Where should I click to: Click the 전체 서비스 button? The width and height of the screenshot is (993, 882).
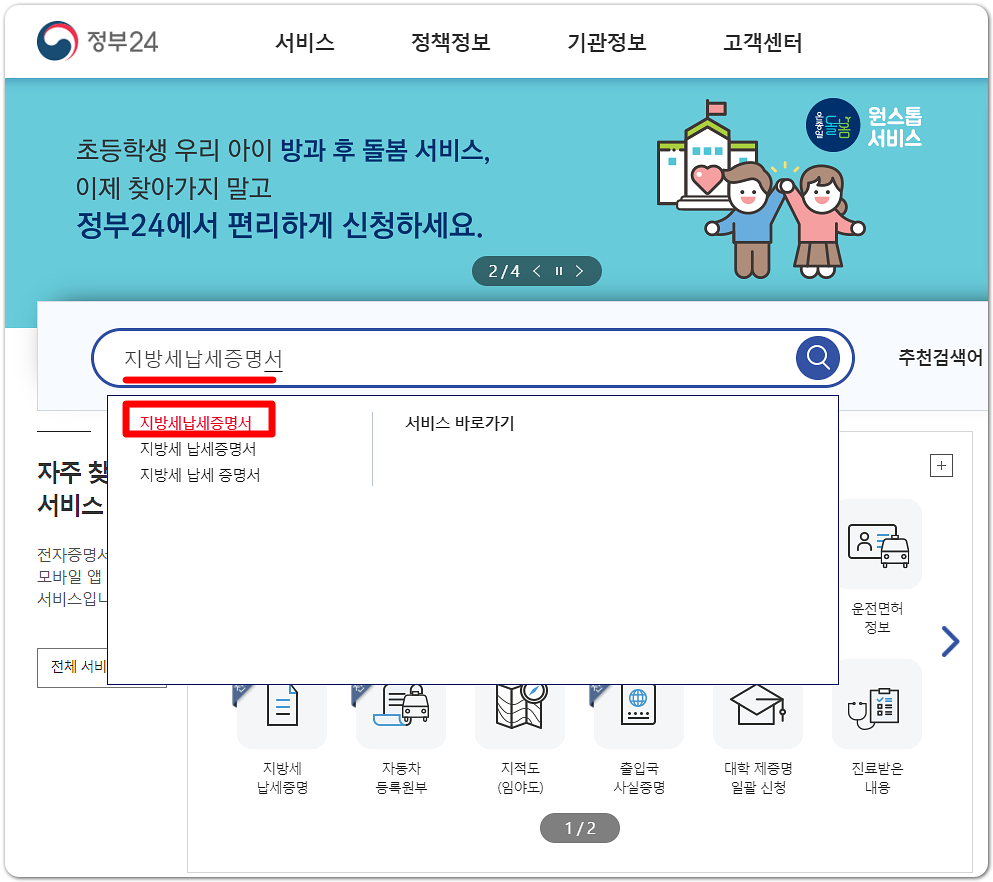pyautogui.click(x=72, y=667)
